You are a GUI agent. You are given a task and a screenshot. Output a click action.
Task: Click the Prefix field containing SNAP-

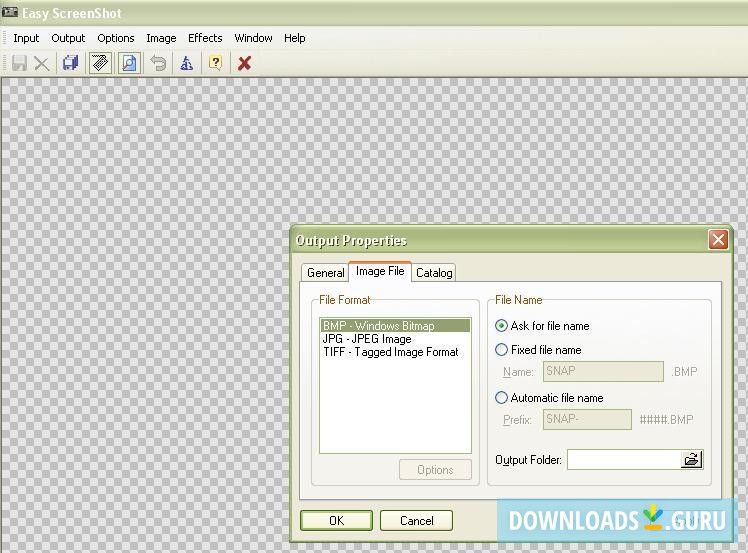(x=587, y=419)
